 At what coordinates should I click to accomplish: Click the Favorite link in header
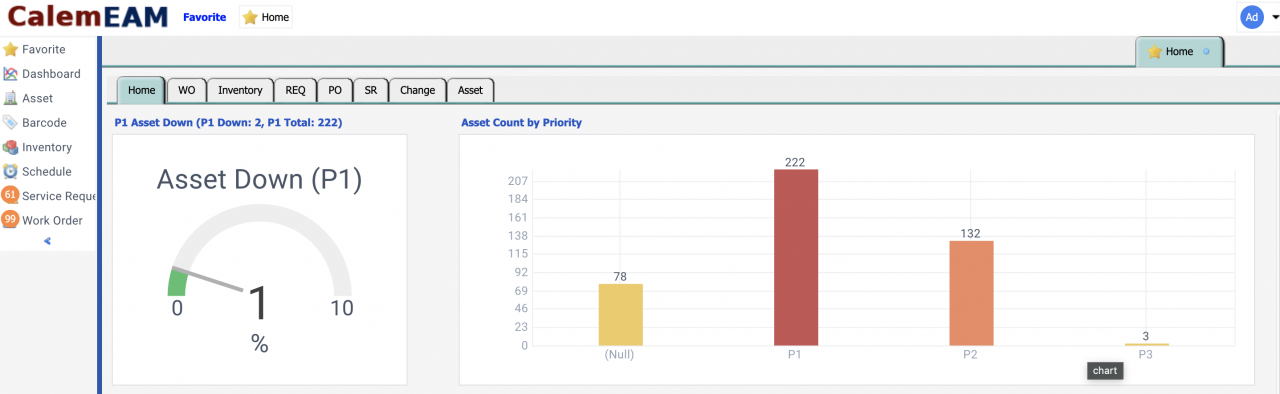click(x=204, y=17)
